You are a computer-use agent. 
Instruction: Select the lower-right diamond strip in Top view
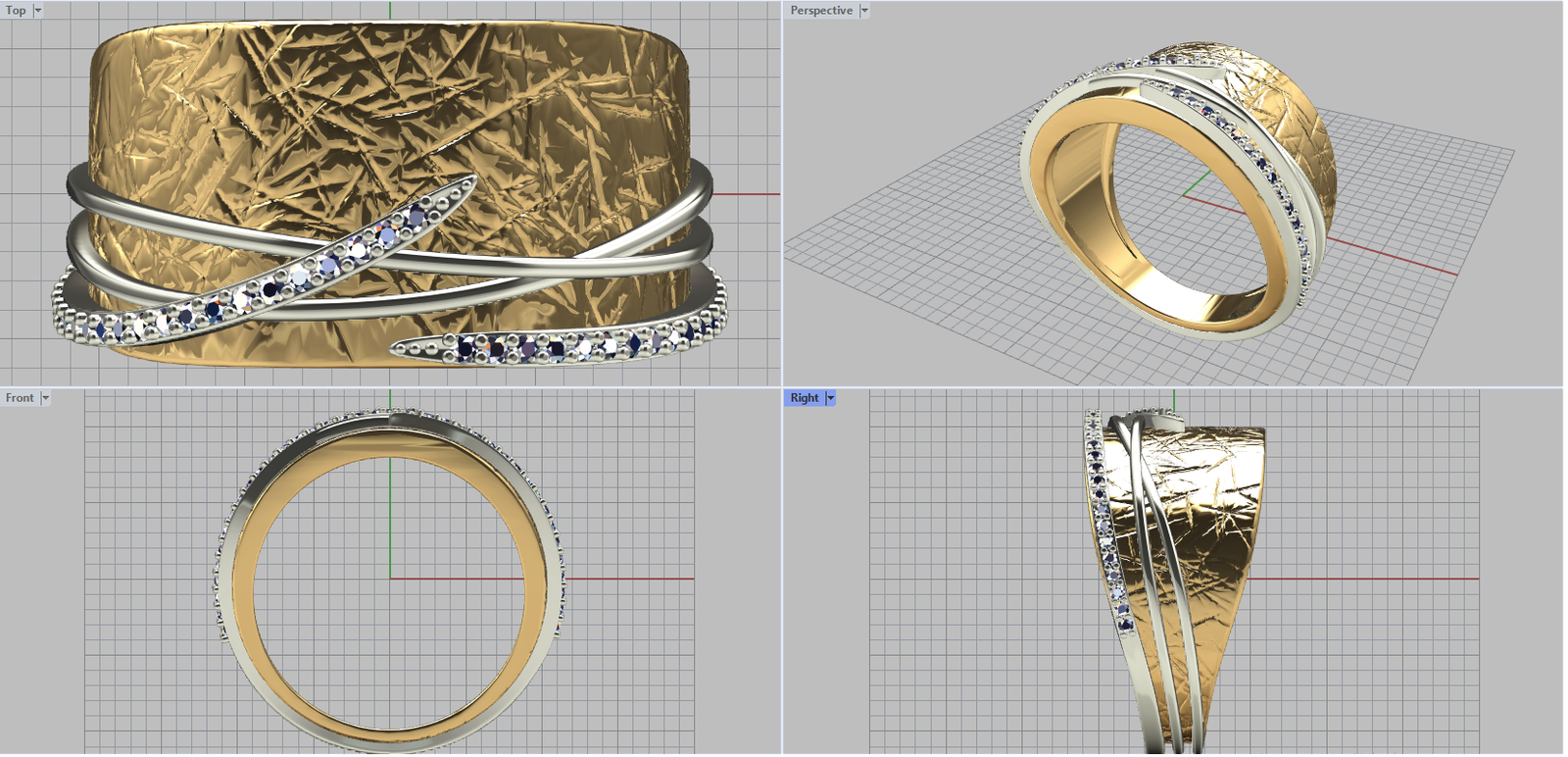pos(549,345)
